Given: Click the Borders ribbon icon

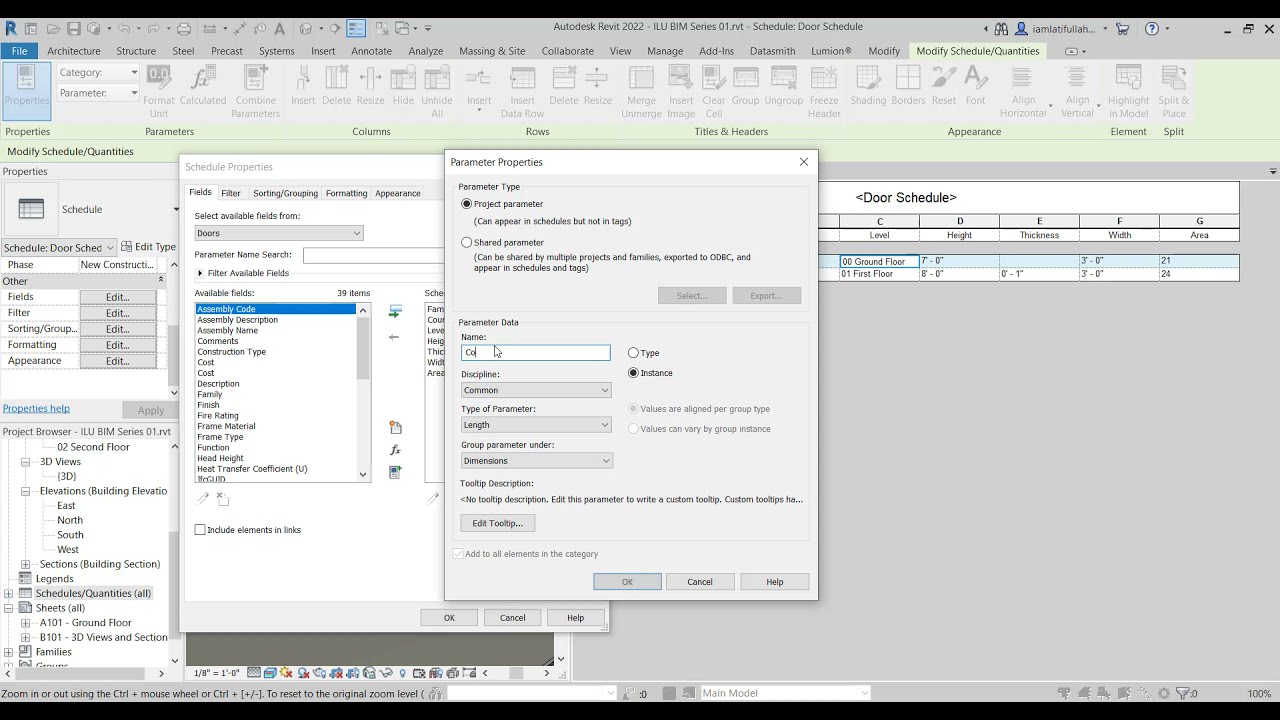Looking at the screenshot, I should pyautogui.click(x=908, y=85).
